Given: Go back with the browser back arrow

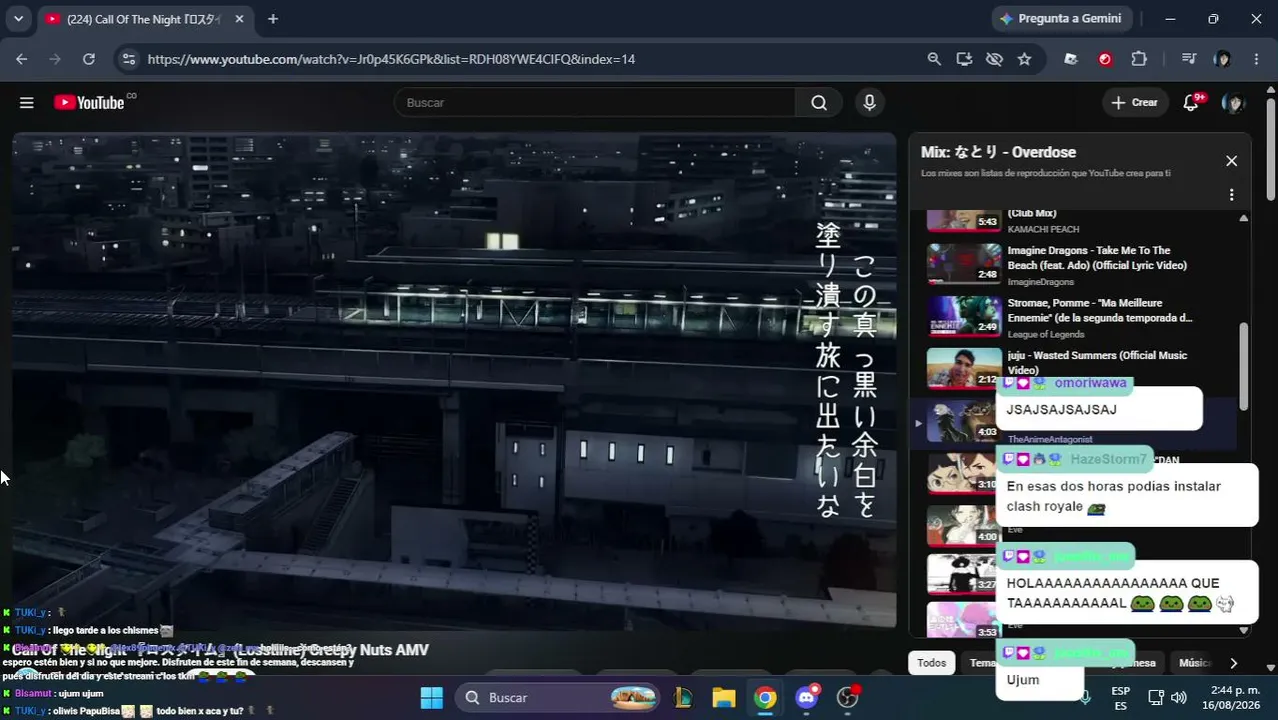Looking at the screenshot, I should point(22,59).
